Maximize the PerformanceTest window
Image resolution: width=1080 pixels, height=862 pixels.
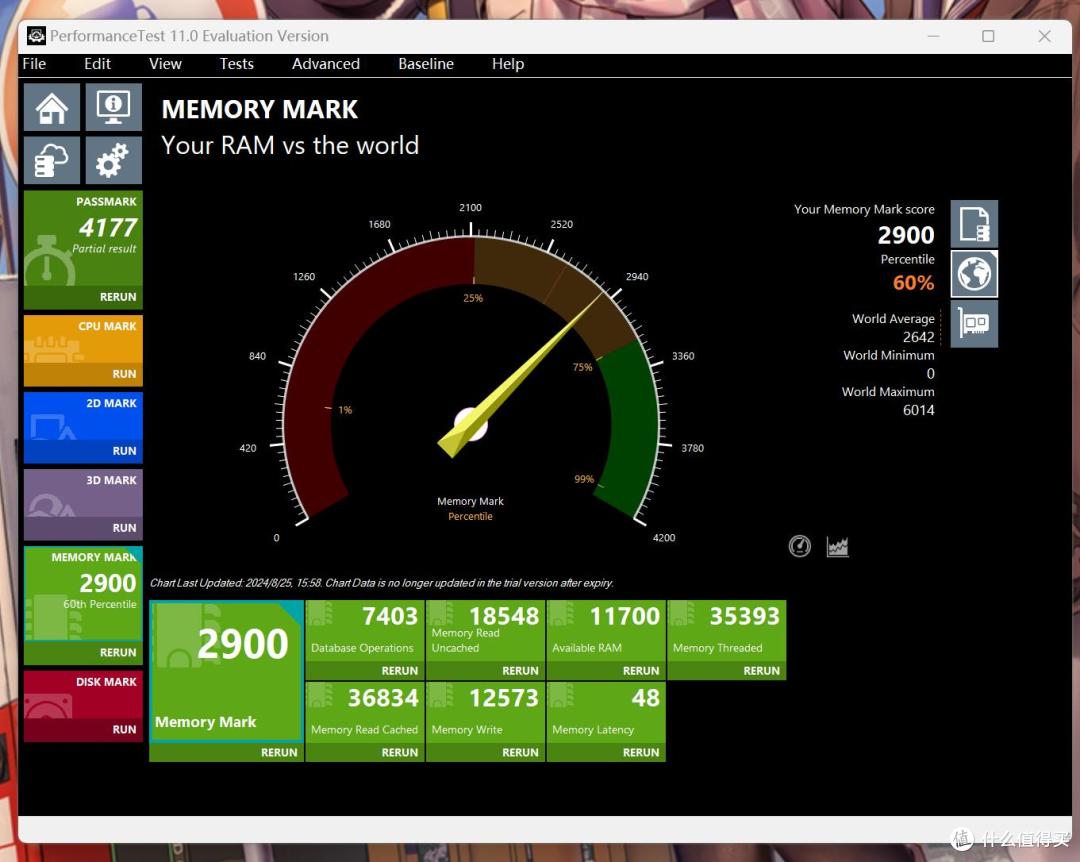tap(988, 36)
